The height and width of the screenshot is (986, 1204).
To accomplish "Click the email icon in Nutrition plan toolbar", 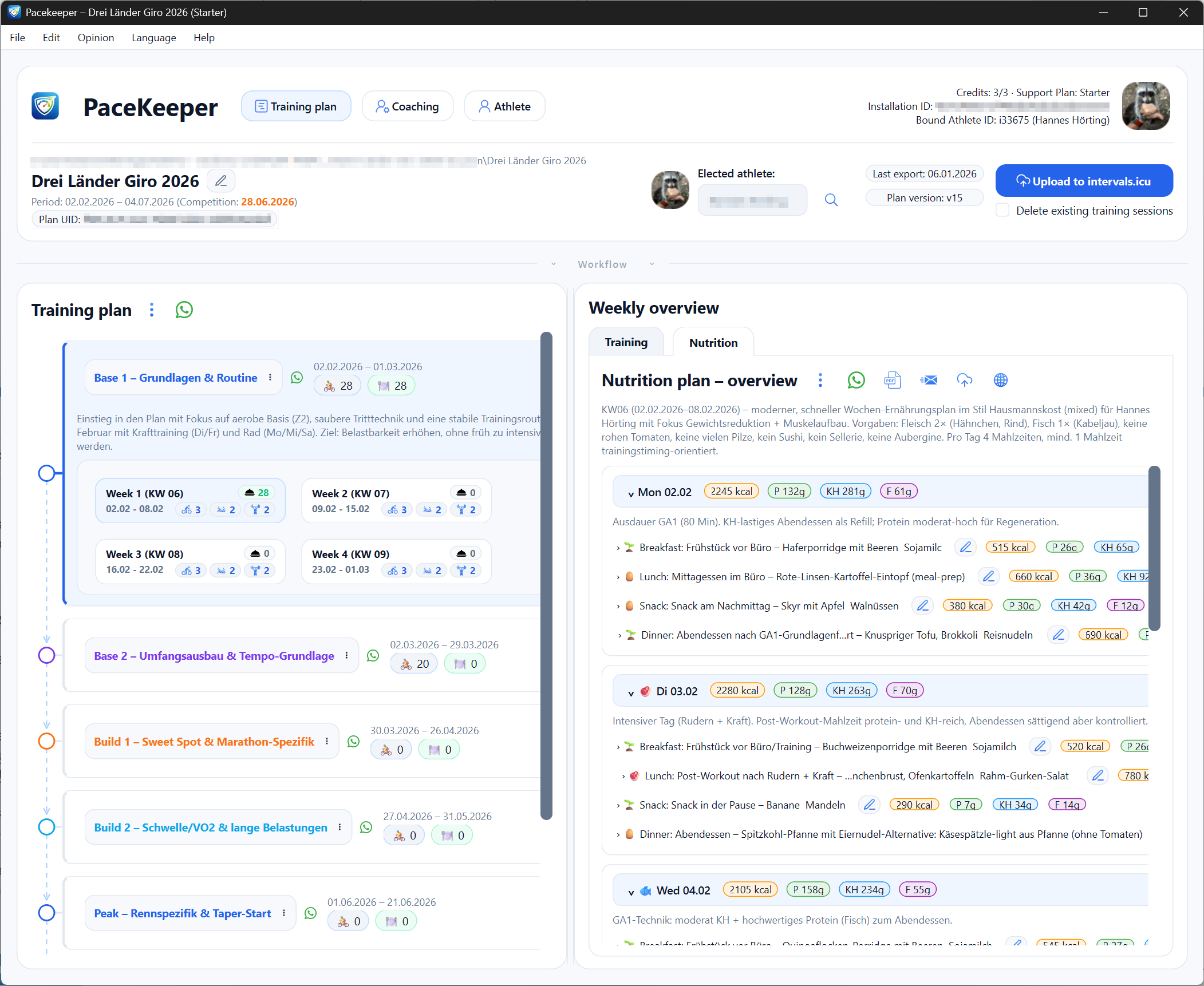I will 929,380.
